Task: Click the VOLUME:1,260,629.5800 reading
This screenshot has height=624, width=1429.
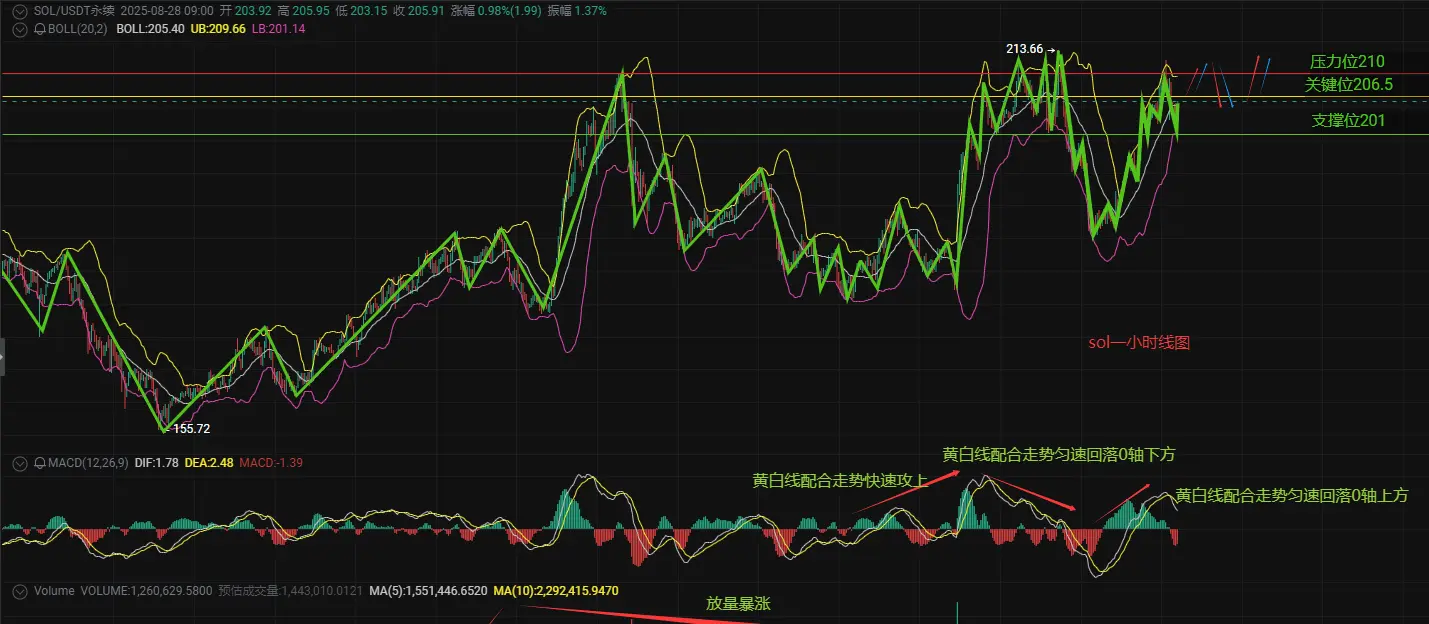Action: click(x=146, y=591)
